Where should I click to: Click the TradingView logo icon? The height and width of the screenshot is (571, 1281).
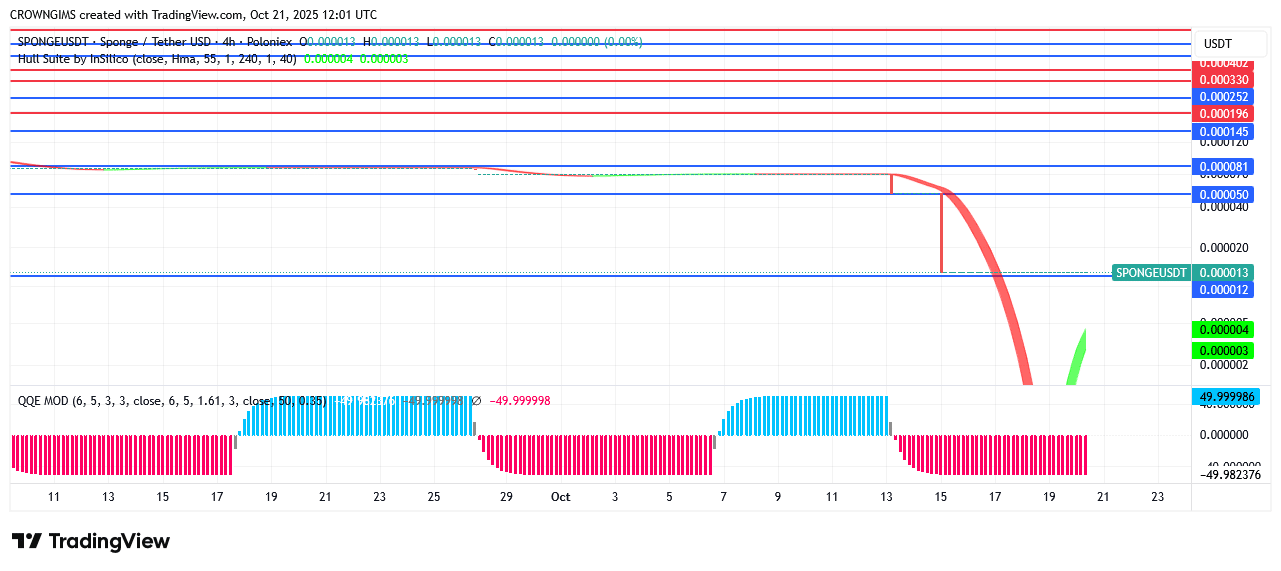click(27, 541)
